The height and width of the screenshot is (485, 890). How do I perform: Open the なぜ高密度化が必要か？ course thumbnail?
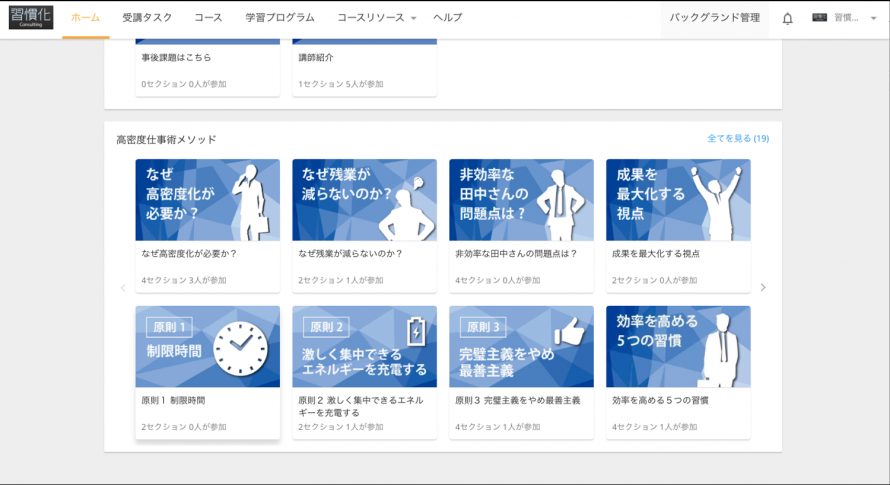[x=207, y=200]
